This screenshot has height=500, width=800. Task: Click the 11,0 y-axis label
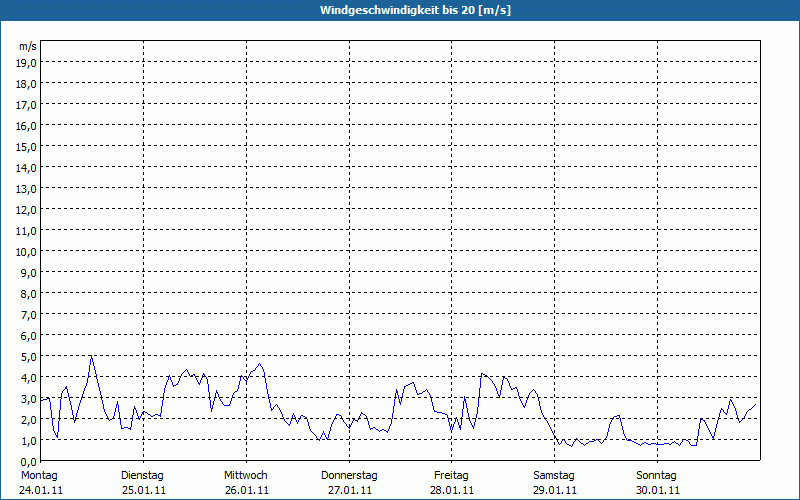[26, 231]
